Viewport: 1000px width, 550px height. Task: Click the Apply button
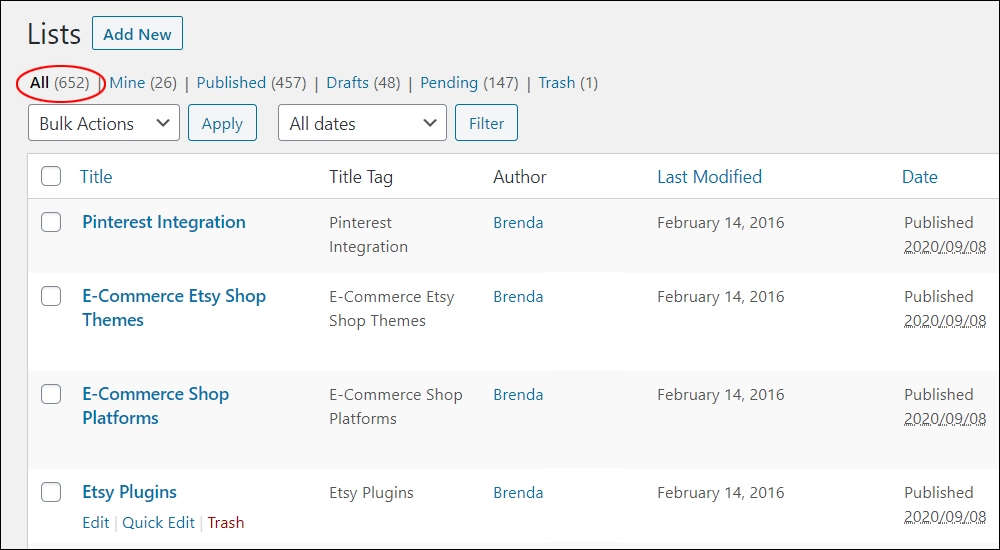coord(222,123)
